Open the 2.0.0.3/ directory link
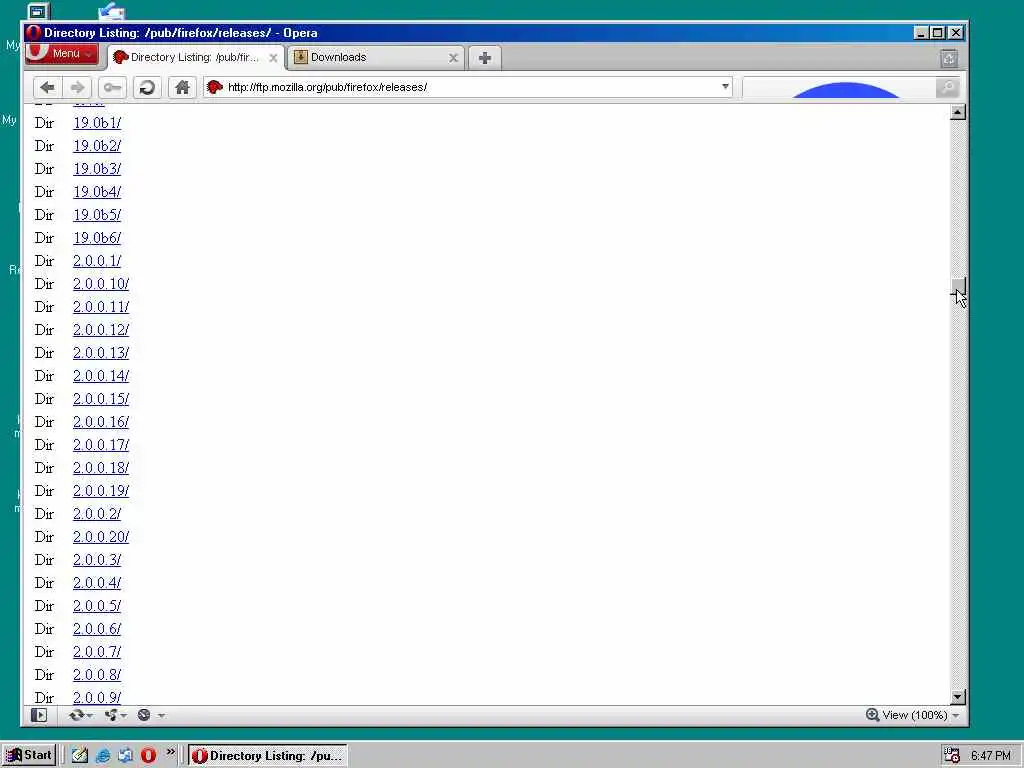Image resolution: width=1024 pixels, height=768 pixels. point(97,560)
